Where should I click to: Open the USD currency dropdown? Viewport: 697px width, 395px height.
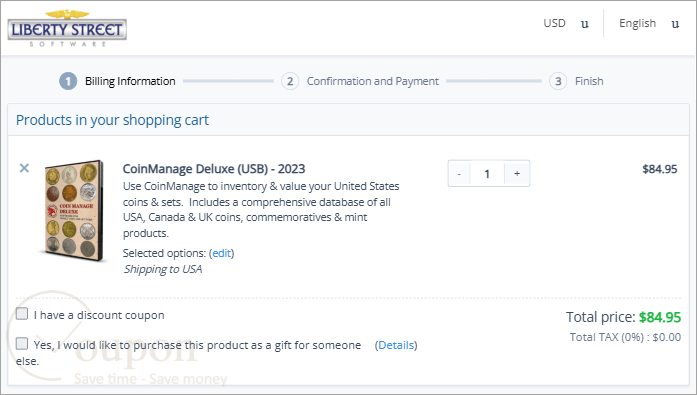point(566,24)
